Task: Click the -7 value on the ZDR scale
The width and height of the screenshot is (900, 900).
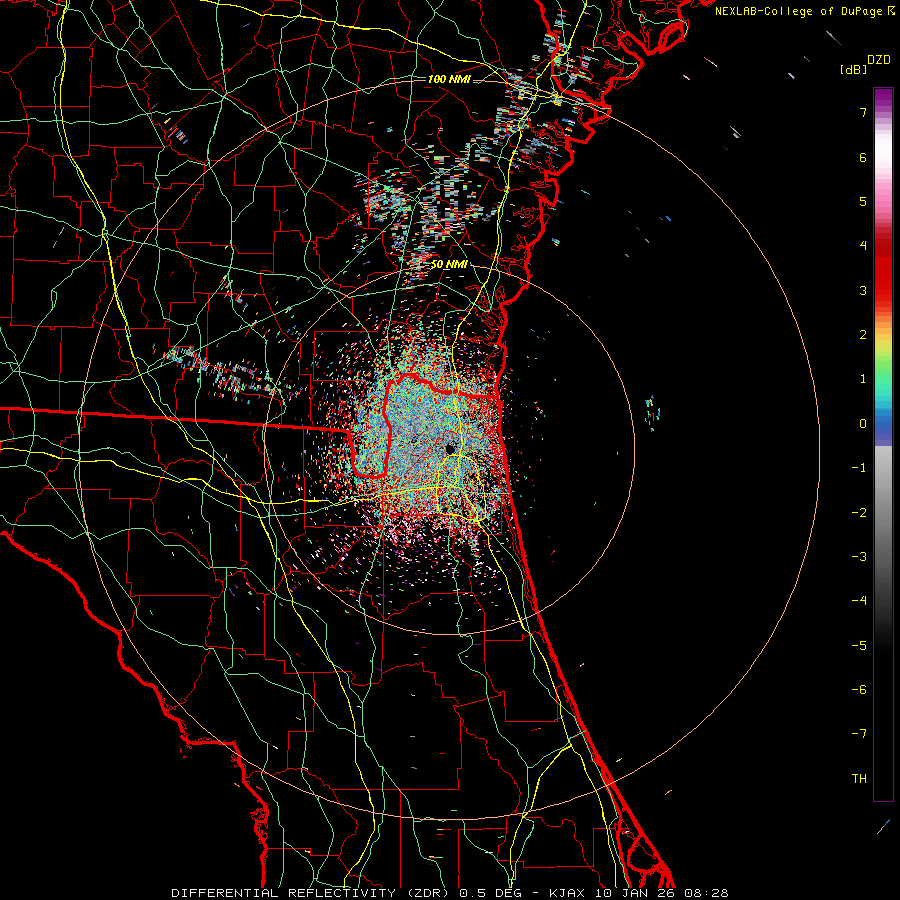Action: coord(859,734)
